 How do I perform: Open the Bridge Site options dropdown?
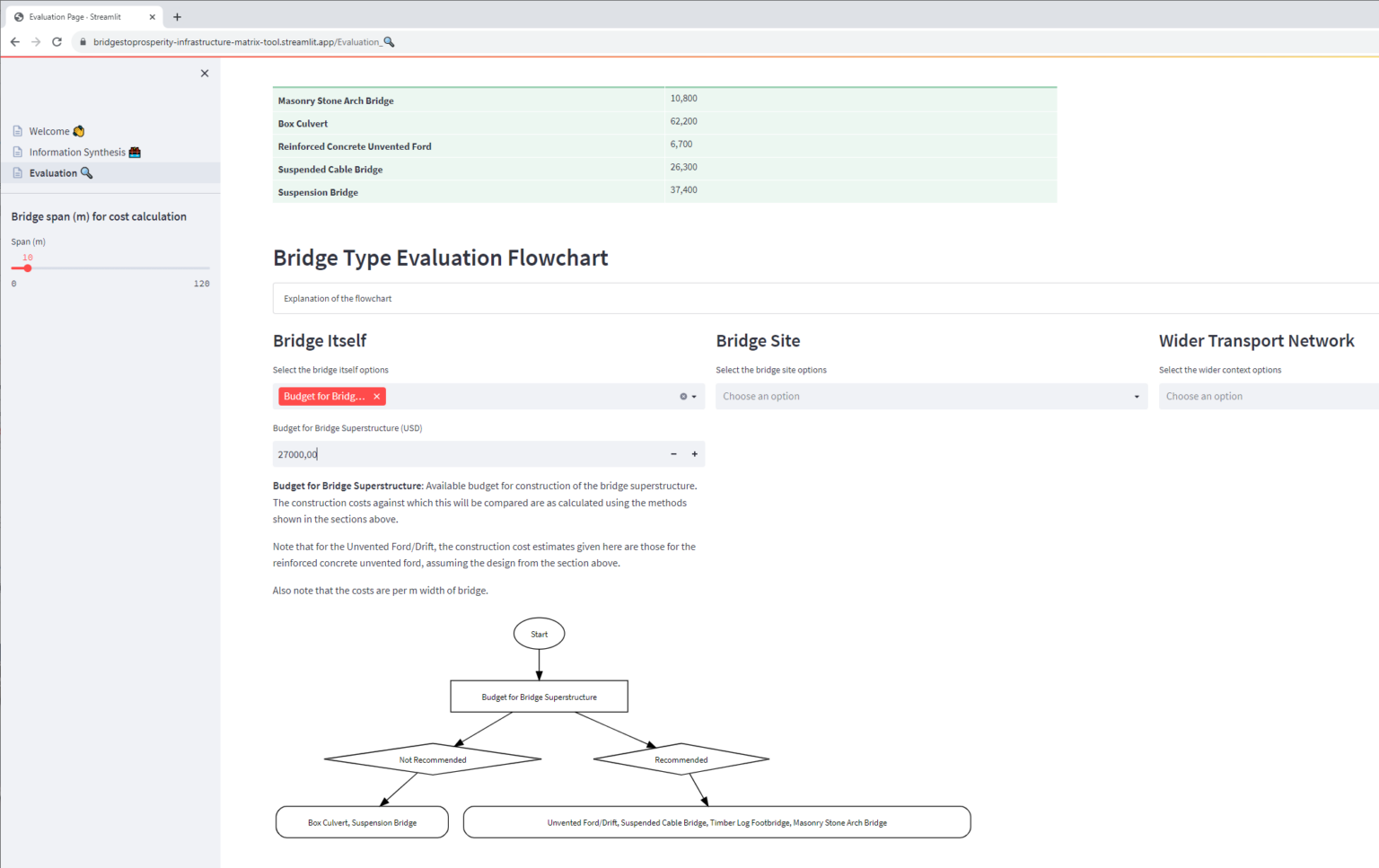pyautogui.click(x=930, y=397)
